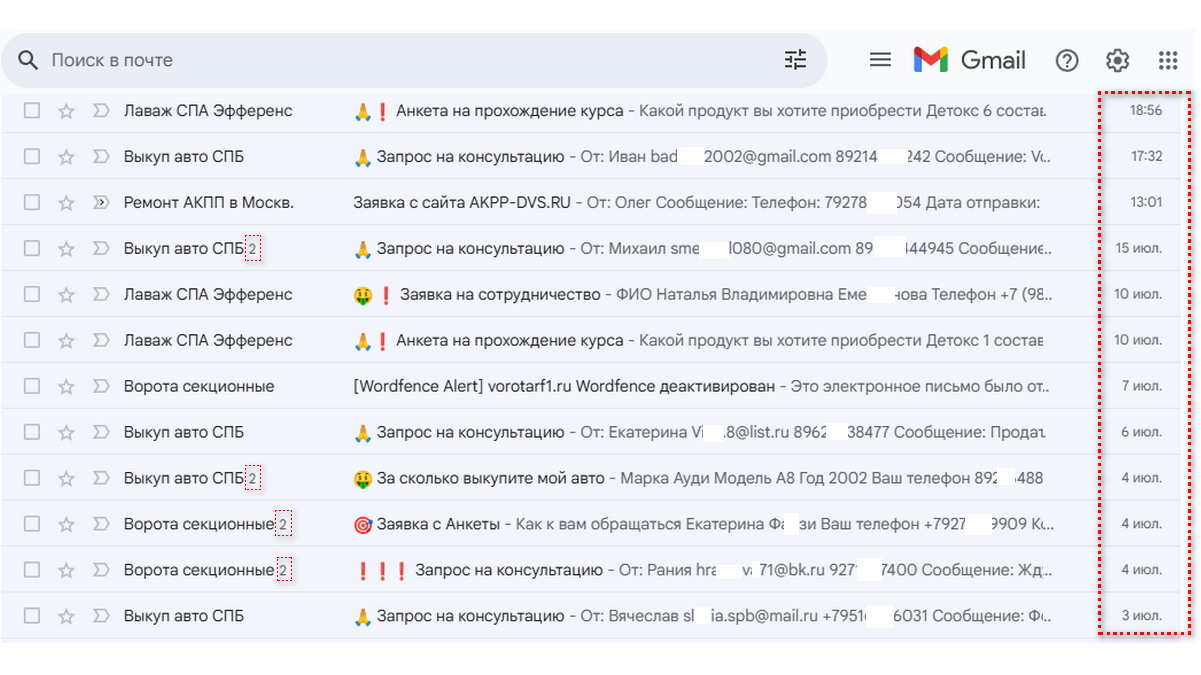The width and height of the screenshot is (1201, 675).
Task: Open the Help question mark icon
Action: [1067, 60]
